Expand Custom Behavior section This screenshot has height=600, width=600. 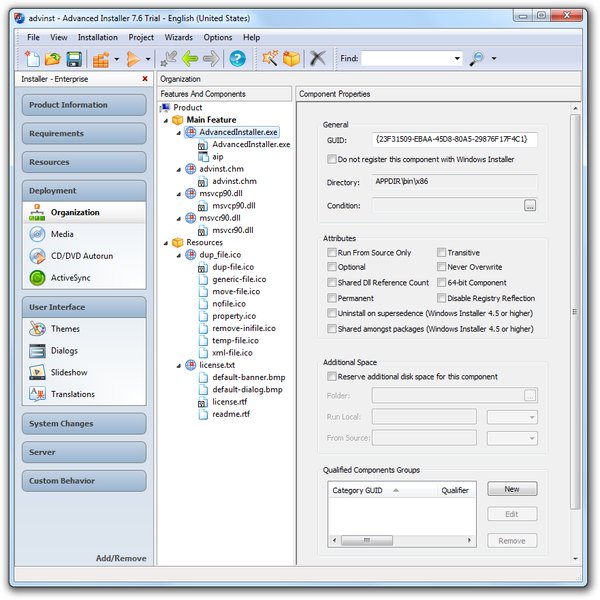[x=84, y=481]
